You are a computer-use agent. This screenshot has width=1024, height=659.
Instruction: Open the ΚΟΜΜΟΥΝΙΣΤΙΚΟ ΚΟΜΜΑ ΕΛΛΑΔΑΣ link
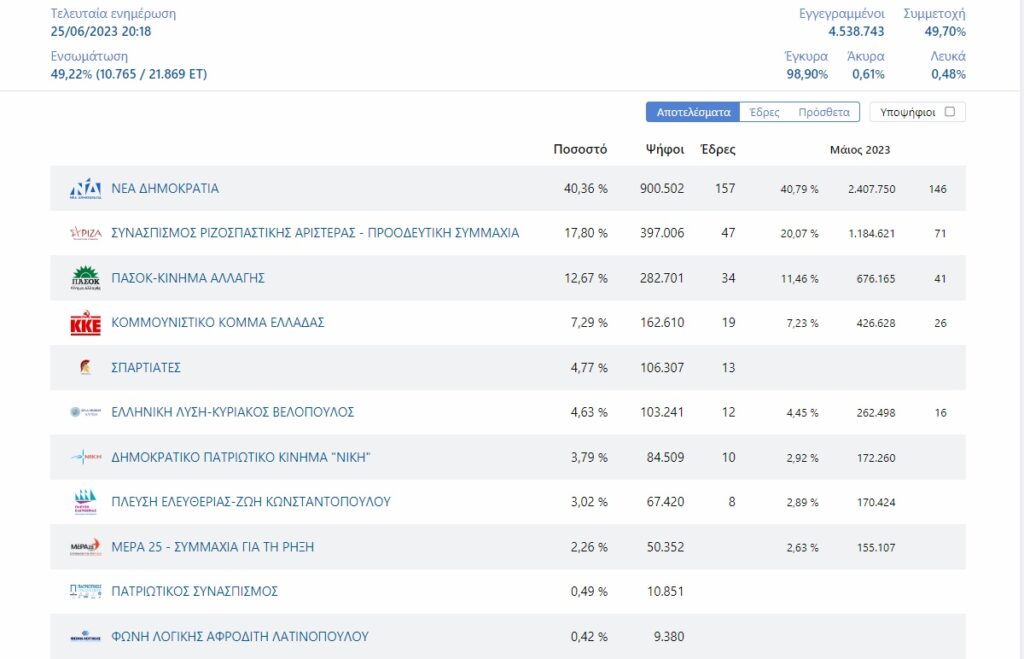217,323
